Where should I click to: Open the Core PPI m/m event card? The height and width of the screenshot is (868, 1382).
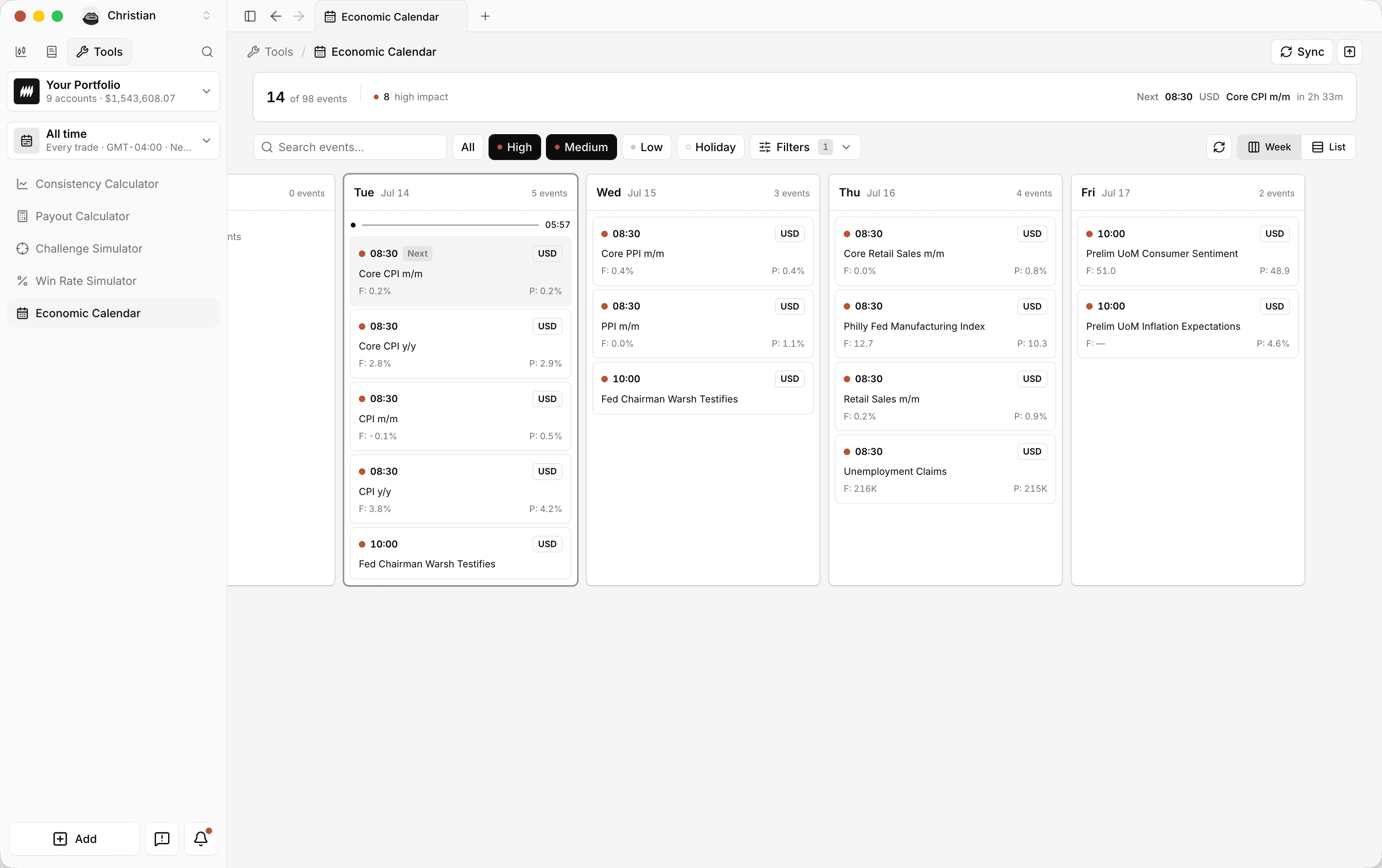tap(702, 251)
